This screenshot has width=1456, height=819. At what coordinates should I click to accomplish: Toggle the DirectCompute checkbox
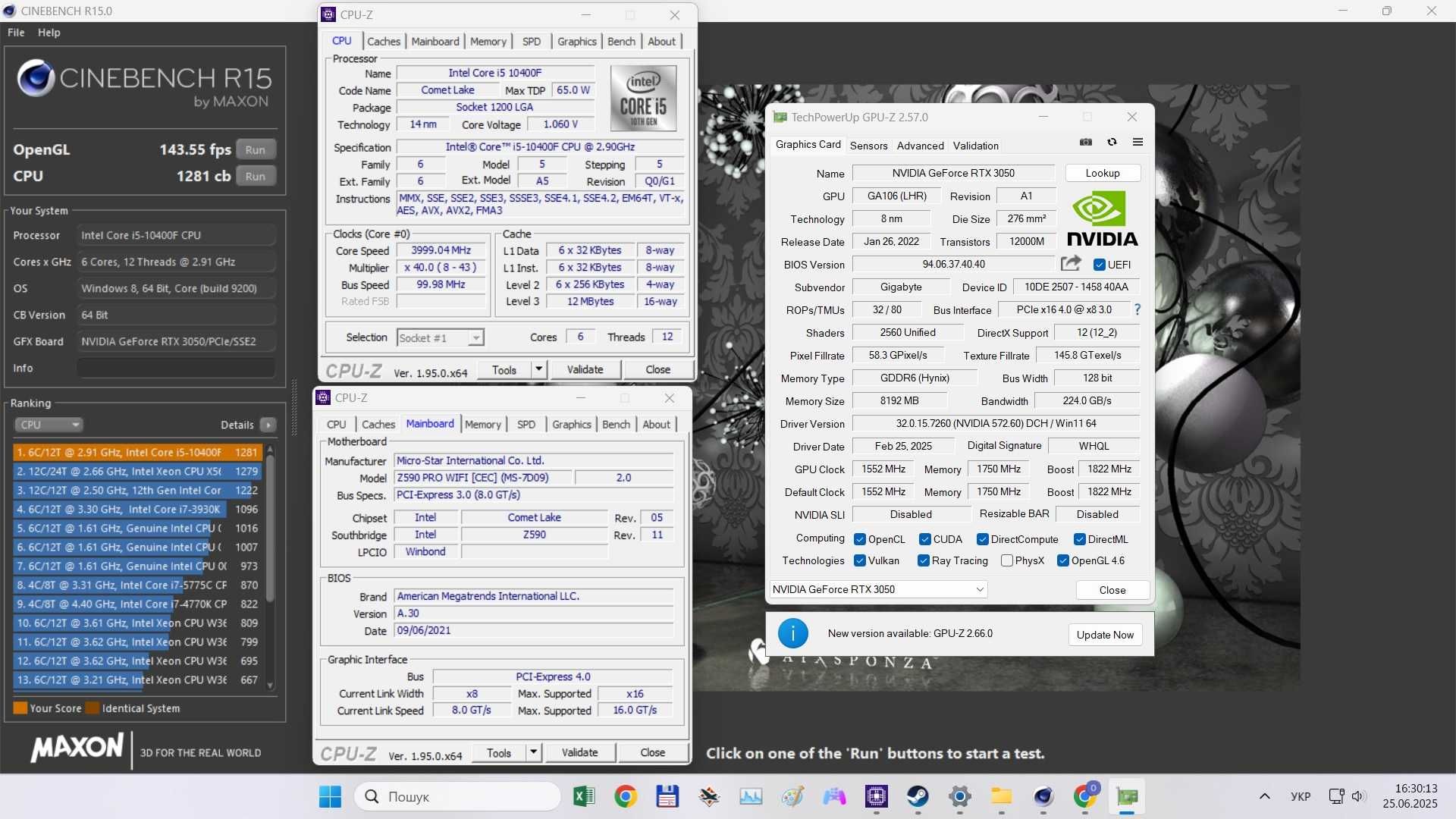click(983, 539)
